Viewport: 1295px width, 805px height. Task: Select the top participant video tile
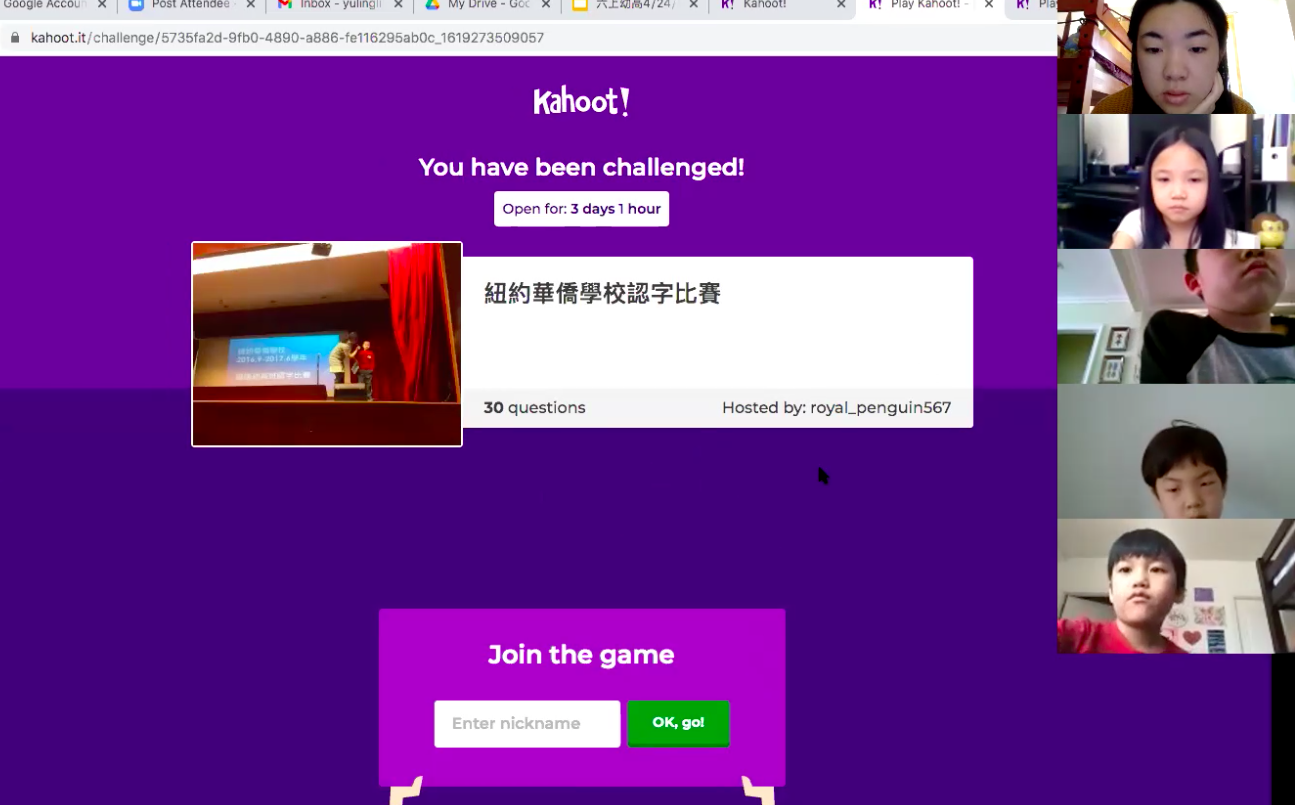(x=1175, y=57)
